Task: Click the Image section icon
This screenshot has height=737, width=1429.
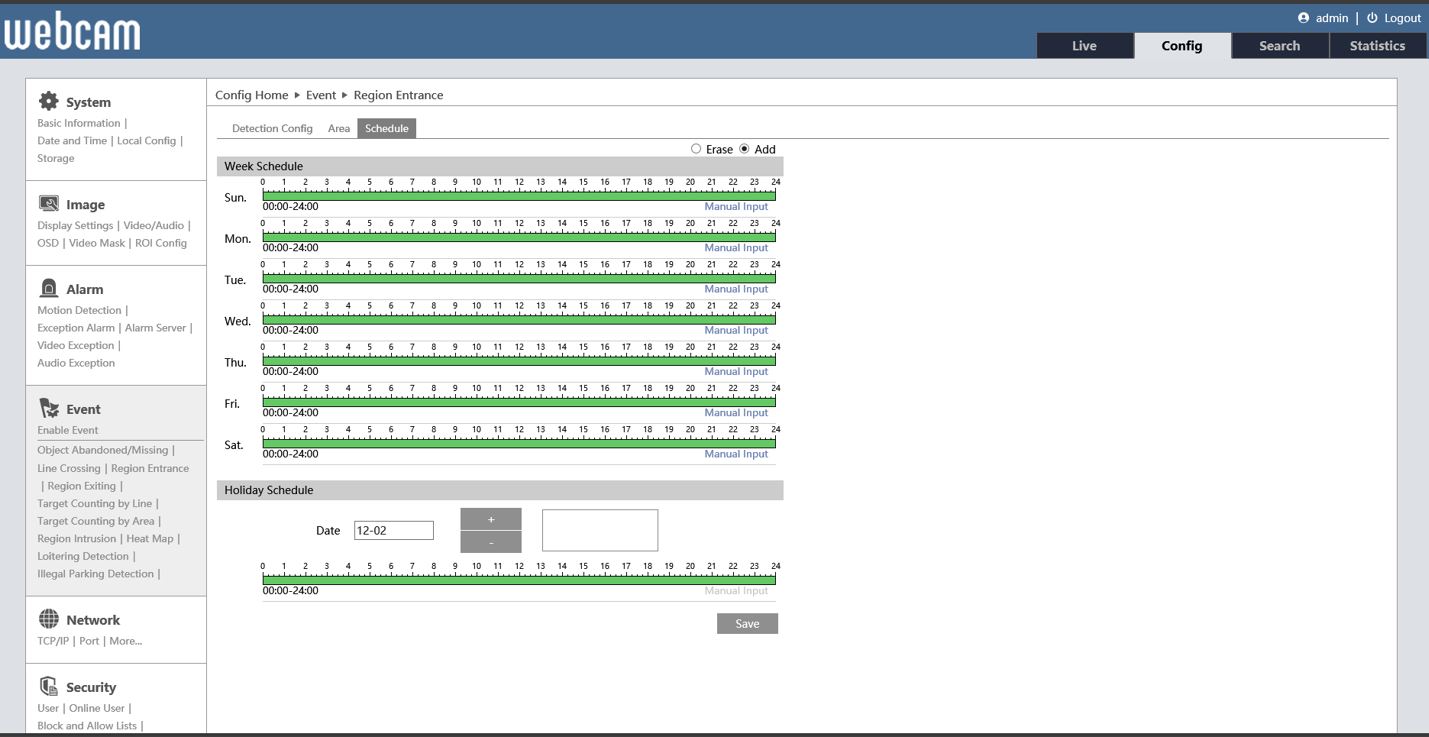Action: pos(48,204)
